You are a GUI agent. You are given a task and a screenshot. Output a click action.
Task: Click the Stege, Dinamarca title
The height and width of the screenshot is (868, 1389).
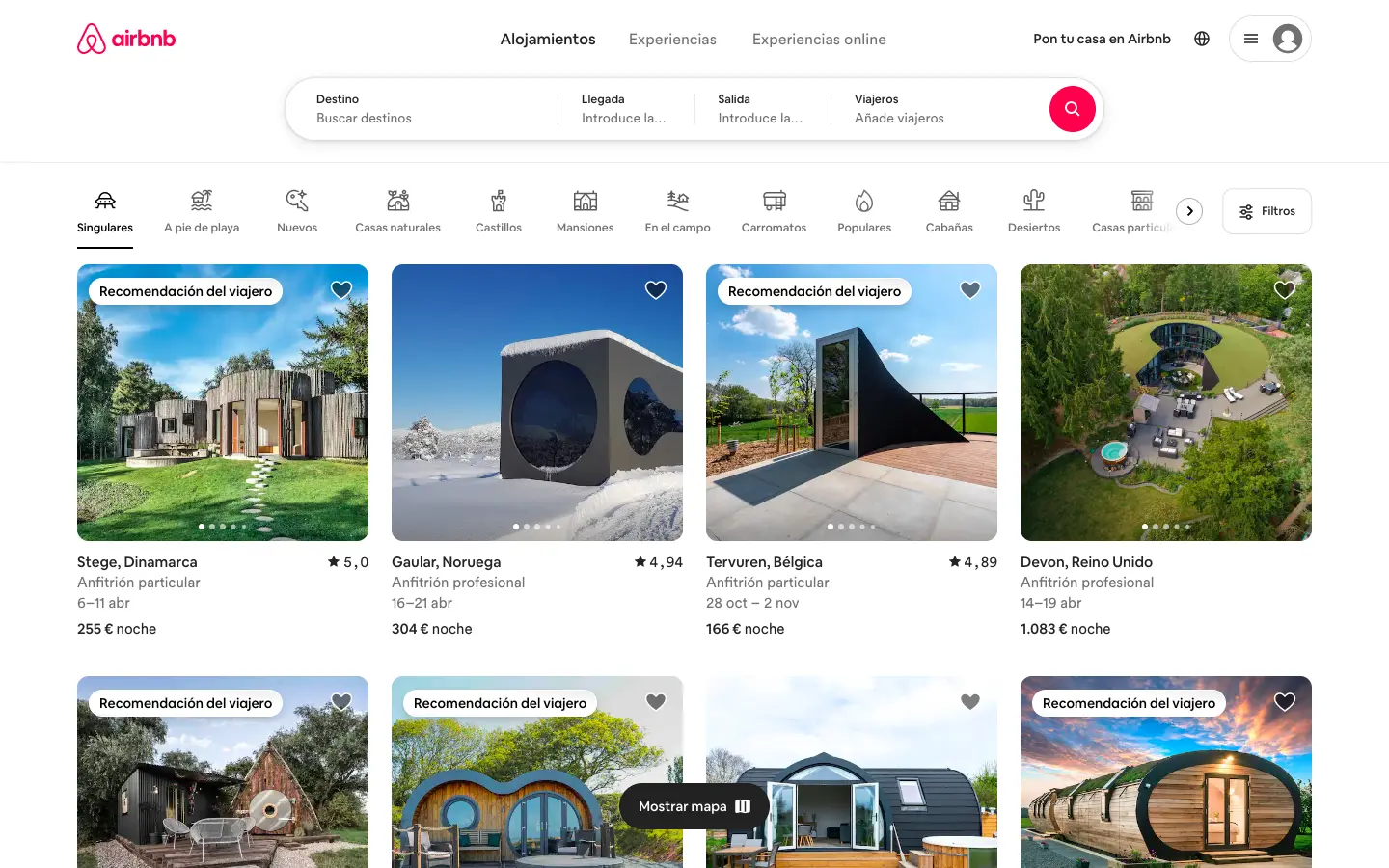pyautogui.click(x=137, y=562)
